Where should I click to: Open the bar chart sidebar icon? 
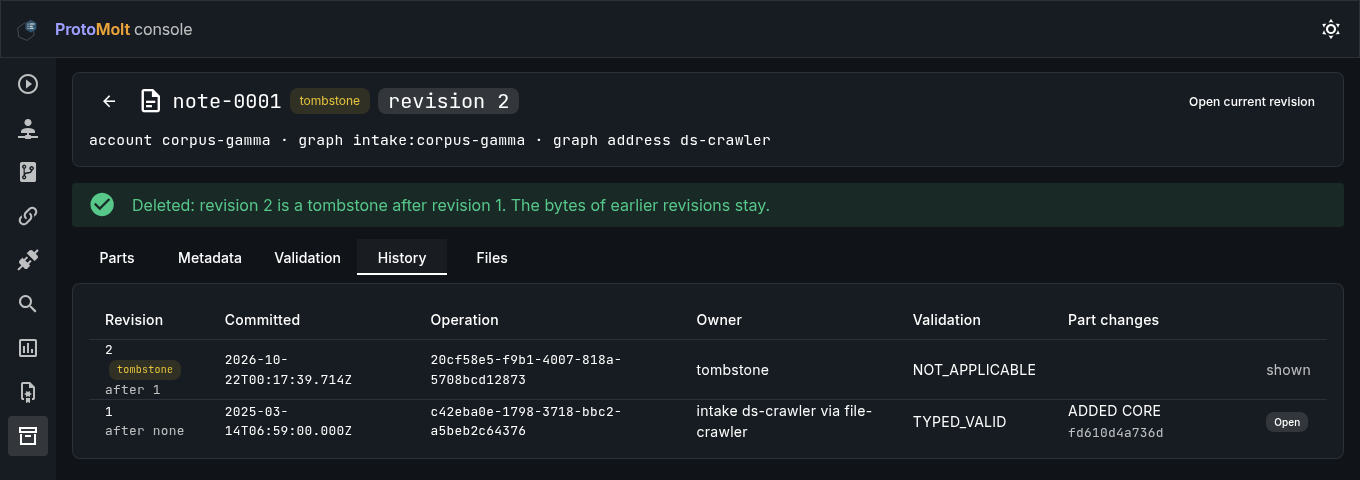click(x=28, y=348)
